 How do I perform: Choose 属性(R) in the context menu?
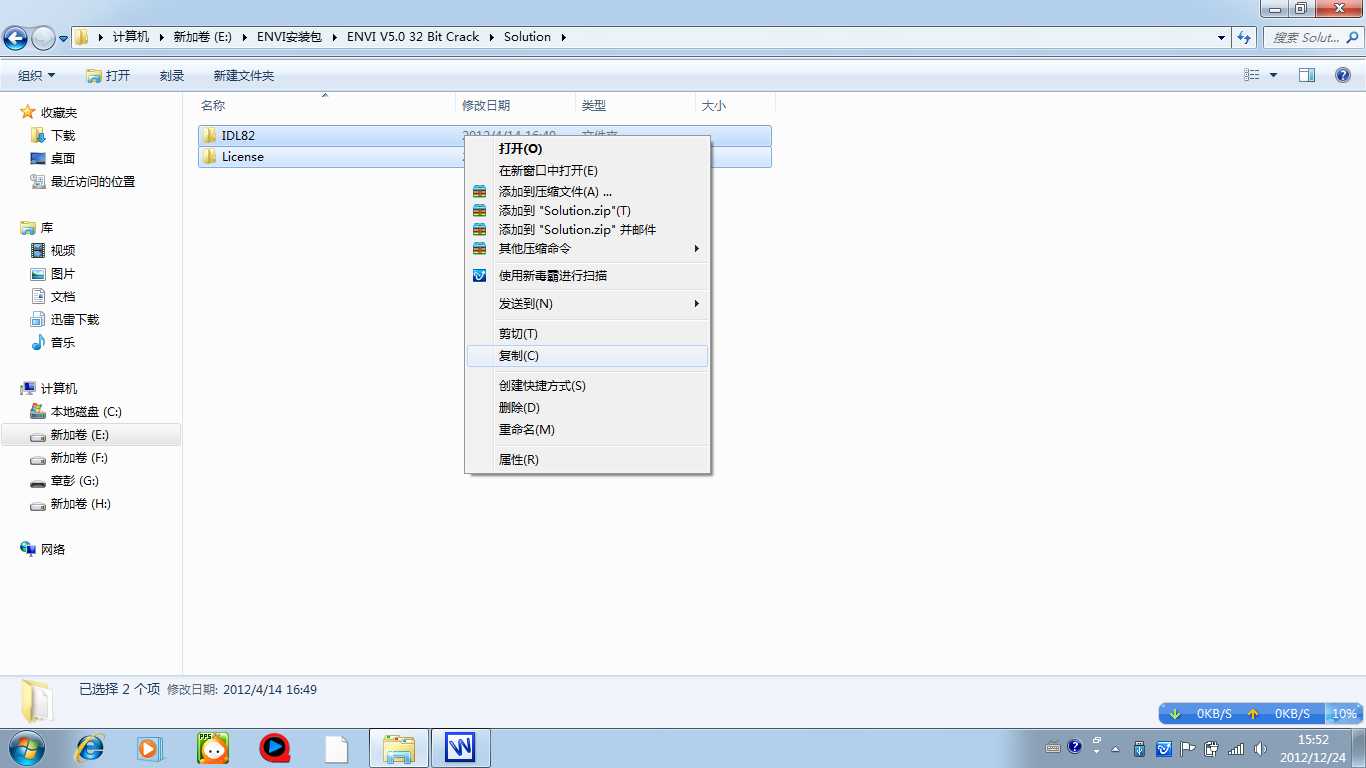[x=588, y=460]
